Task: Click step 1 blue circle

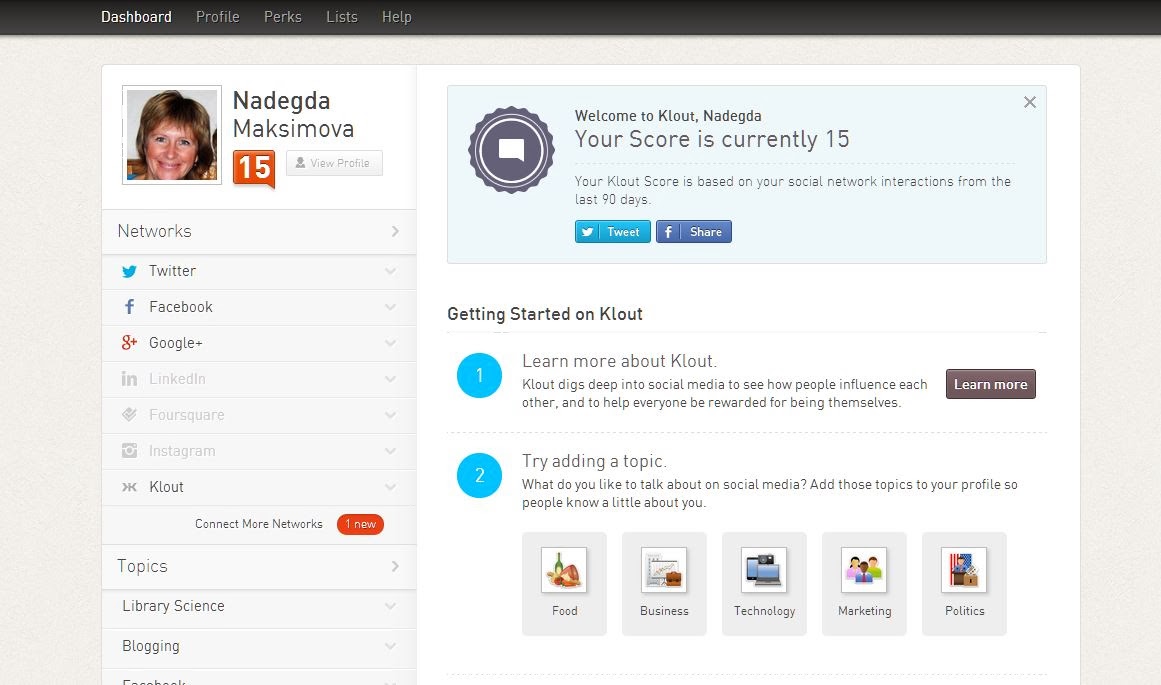Action: 479,375
